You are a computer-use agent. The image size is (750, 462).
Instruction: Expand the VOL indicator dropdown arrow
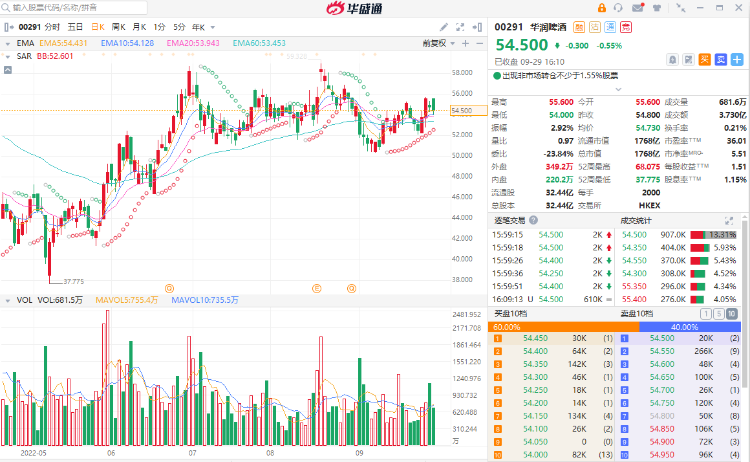[8, 300]
